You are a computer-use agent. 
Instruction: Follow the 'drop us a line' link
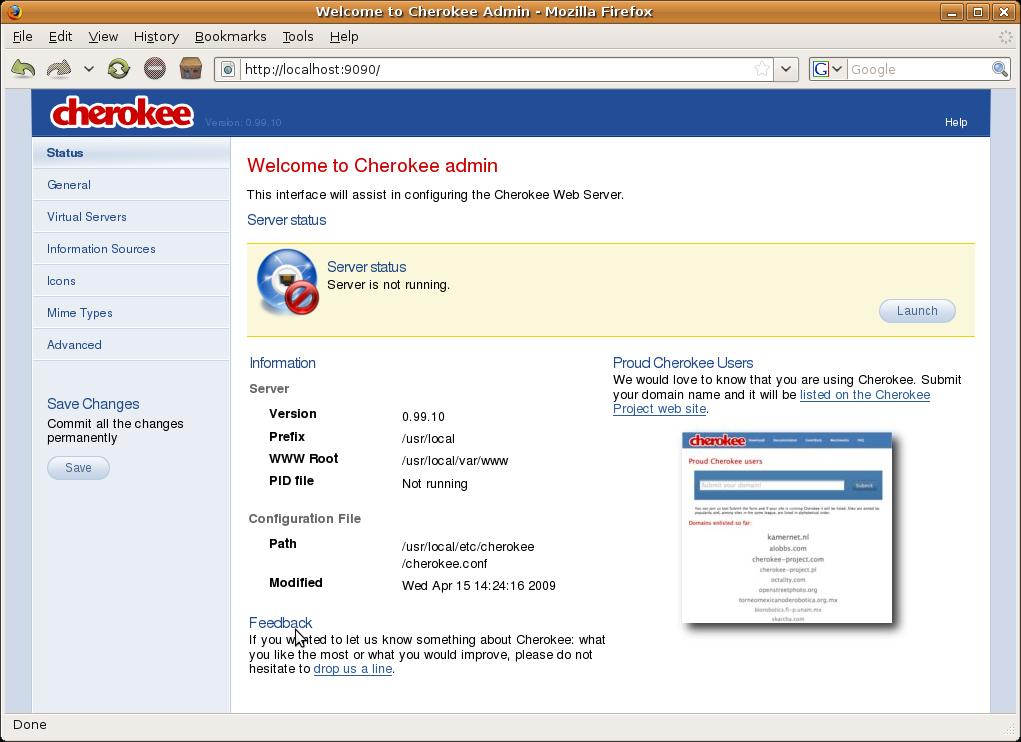click(352, 669)
